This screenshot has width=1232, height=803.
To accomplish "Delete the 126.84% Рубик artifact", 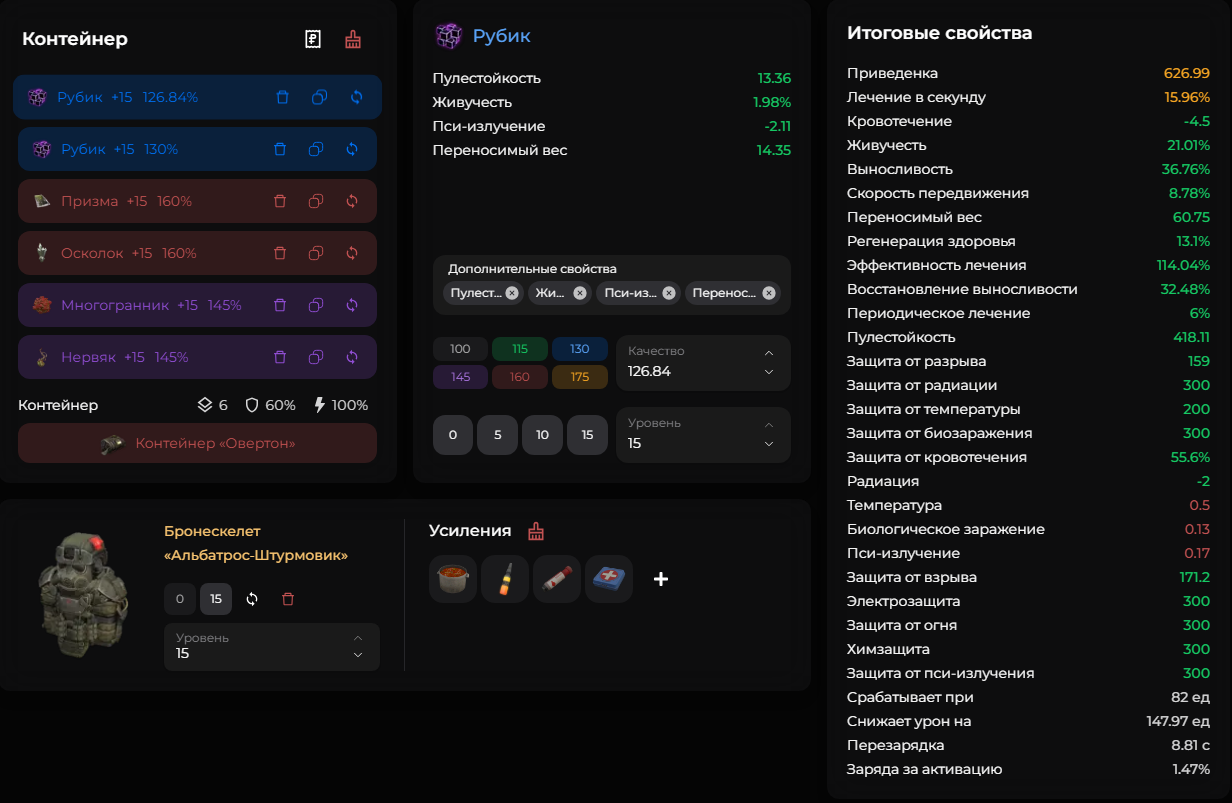I will 281,97.
